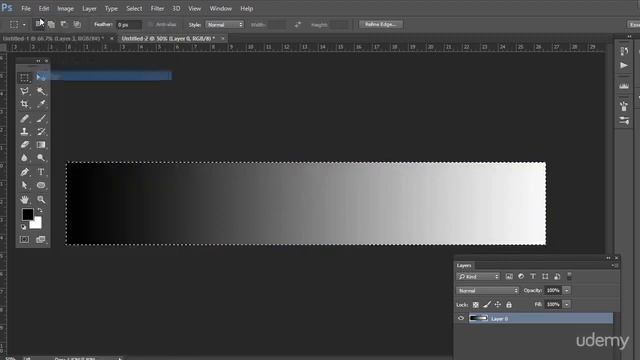Swap foreground and background colors
This screenshot has height=360, width=640.
pos(40,211)
